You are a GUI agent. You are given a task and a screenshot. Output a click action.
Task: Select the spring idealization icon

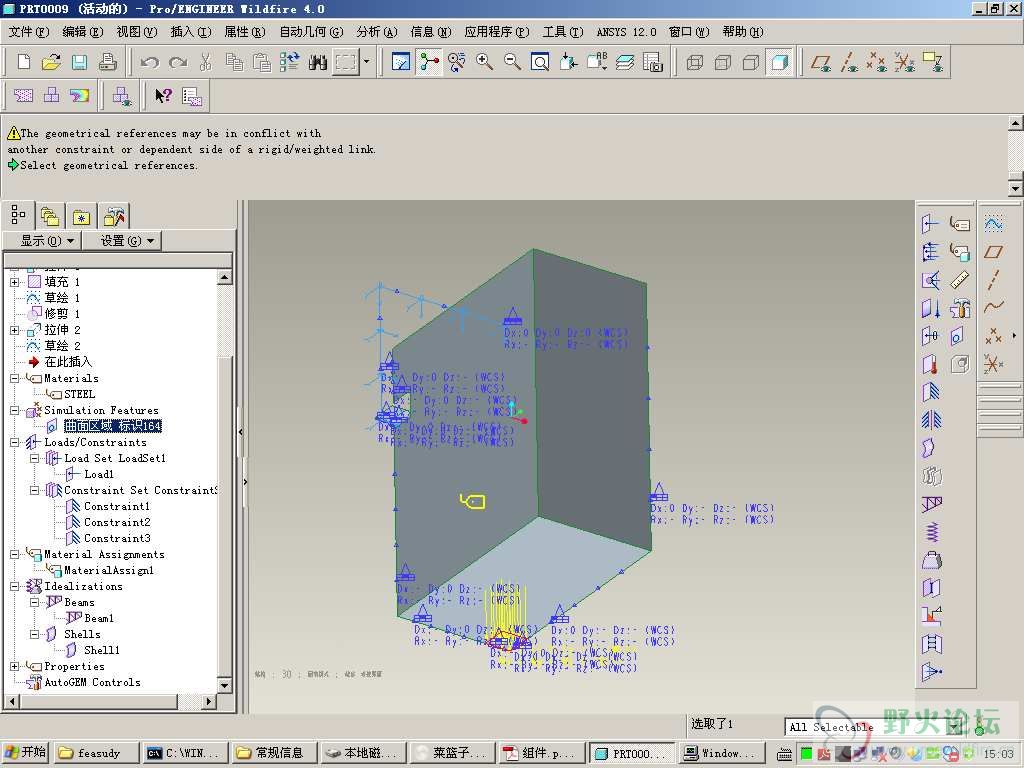932,532
